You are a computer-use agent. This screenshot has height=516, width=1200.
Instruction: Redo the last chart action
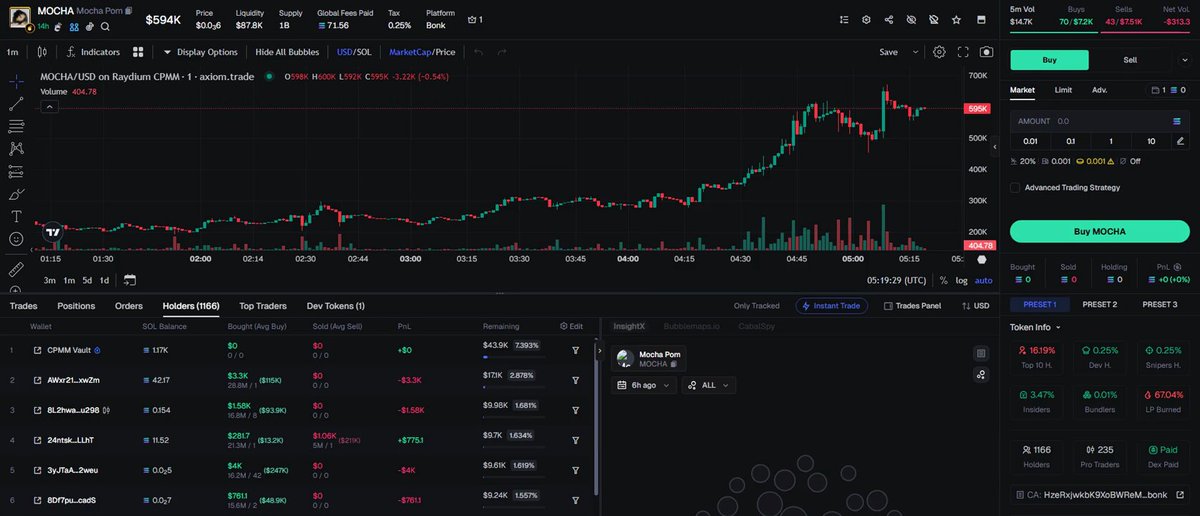click(x=502, y=52)
